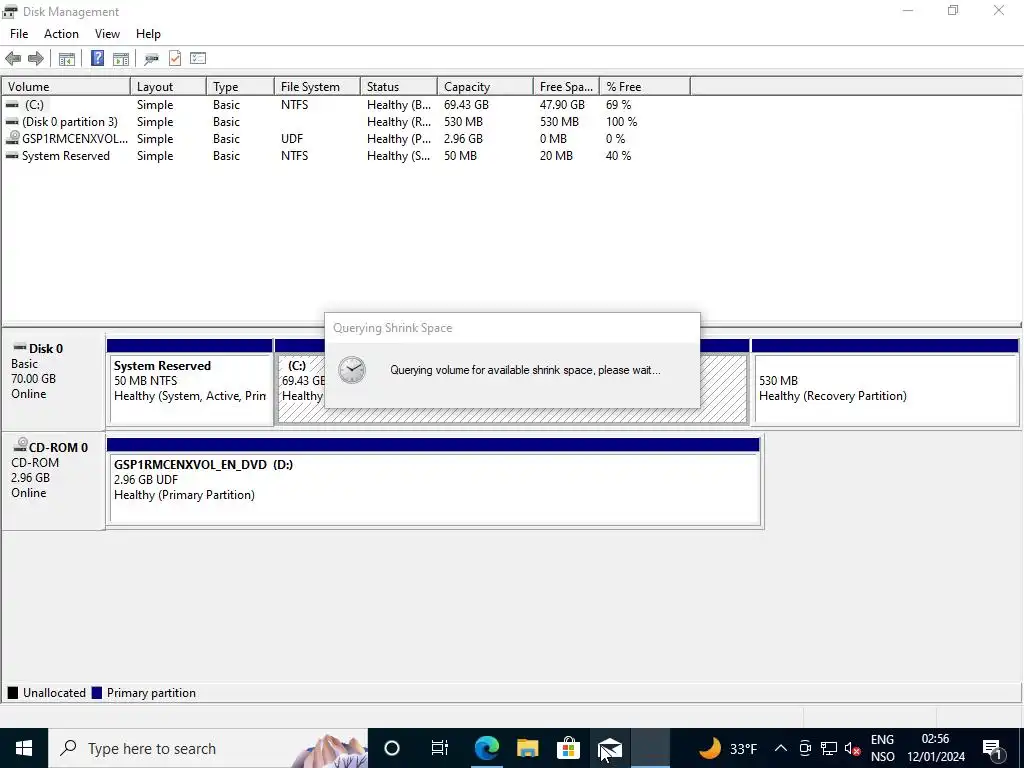Image resolution: width=1024 pixels, height=768 pixels.
Task: Click the clock icon in the querying dialog
Action: click(x=352, y=370)
